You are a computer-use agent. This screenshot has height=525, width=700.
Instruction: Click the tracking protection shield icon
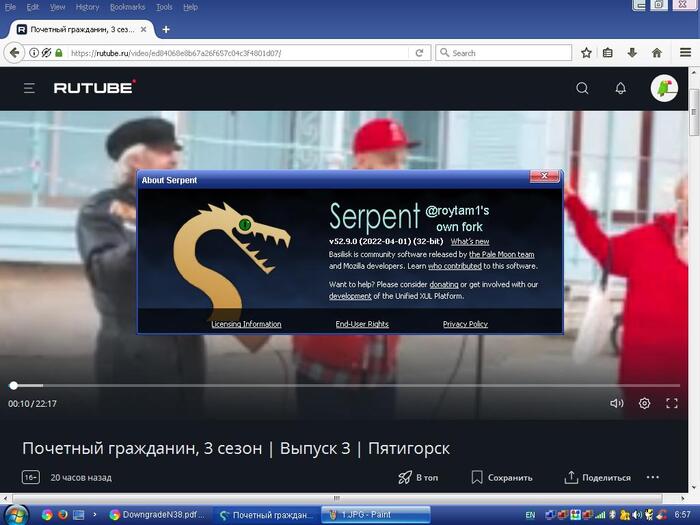coord(46,53)
